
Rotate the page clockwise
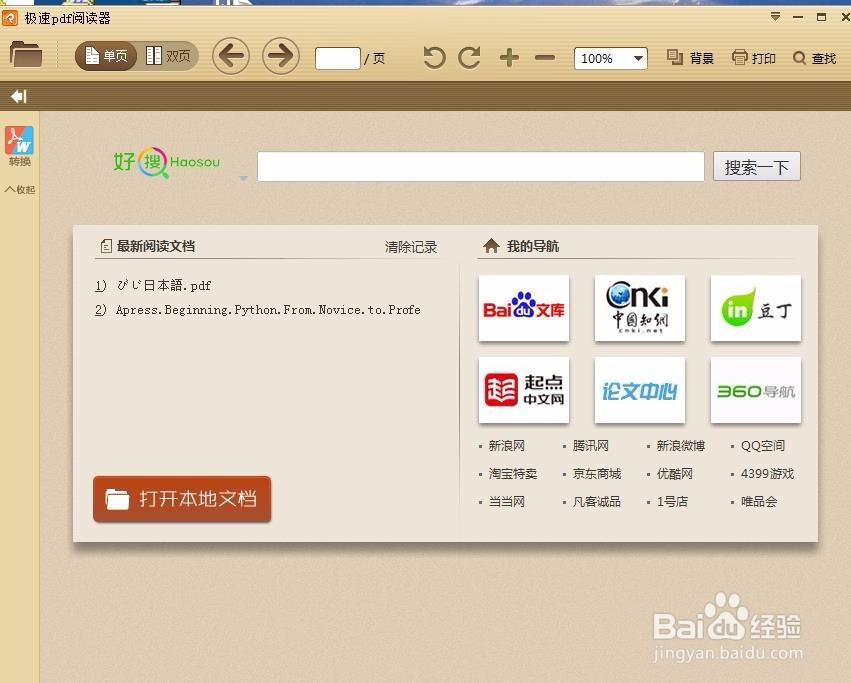(x=469, y=58)
